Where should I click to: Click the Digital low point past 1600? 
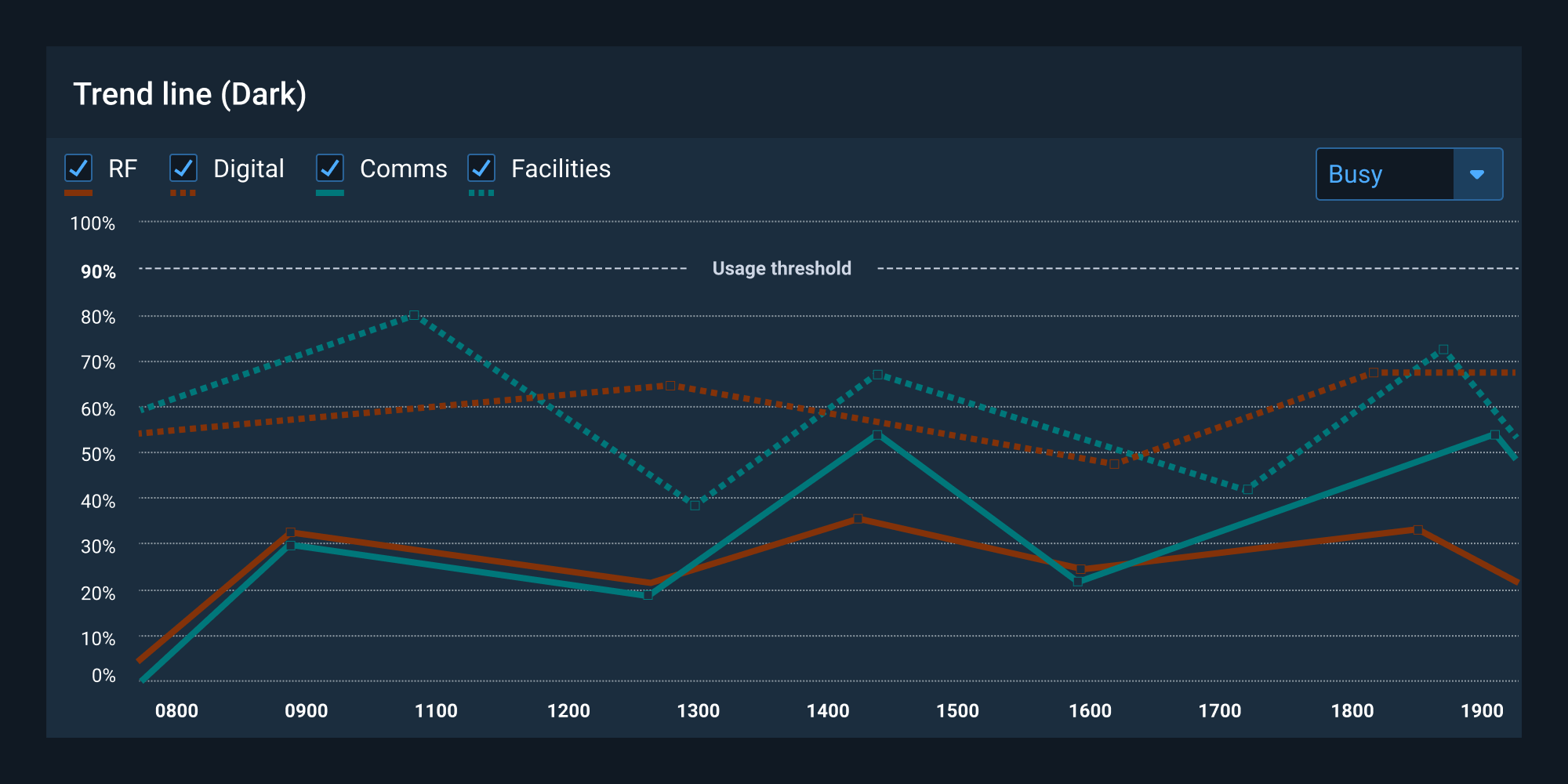coord(1114,463)
